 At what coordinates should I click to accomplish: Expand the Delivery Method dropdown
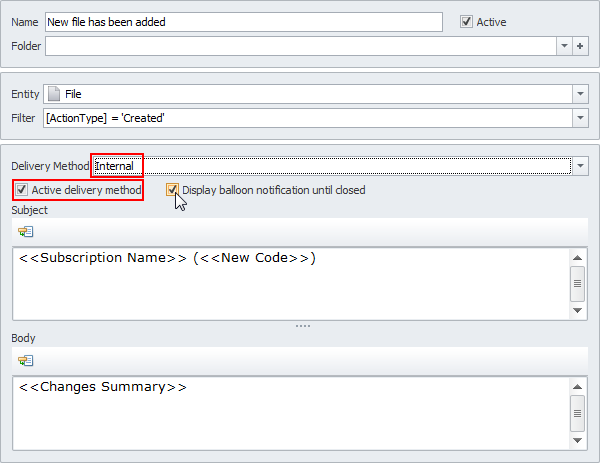pos(580,165)
